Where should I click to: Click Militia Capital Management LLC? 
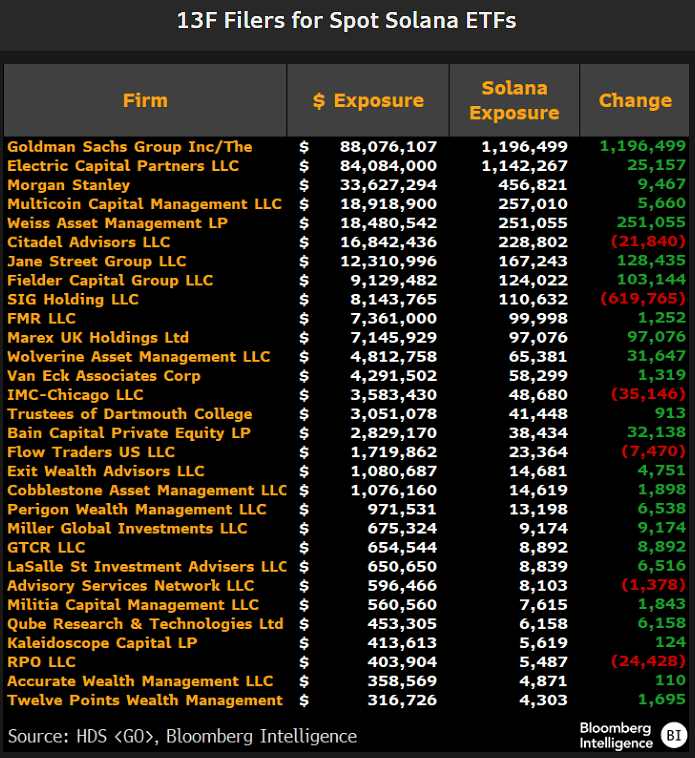(133, 605)
